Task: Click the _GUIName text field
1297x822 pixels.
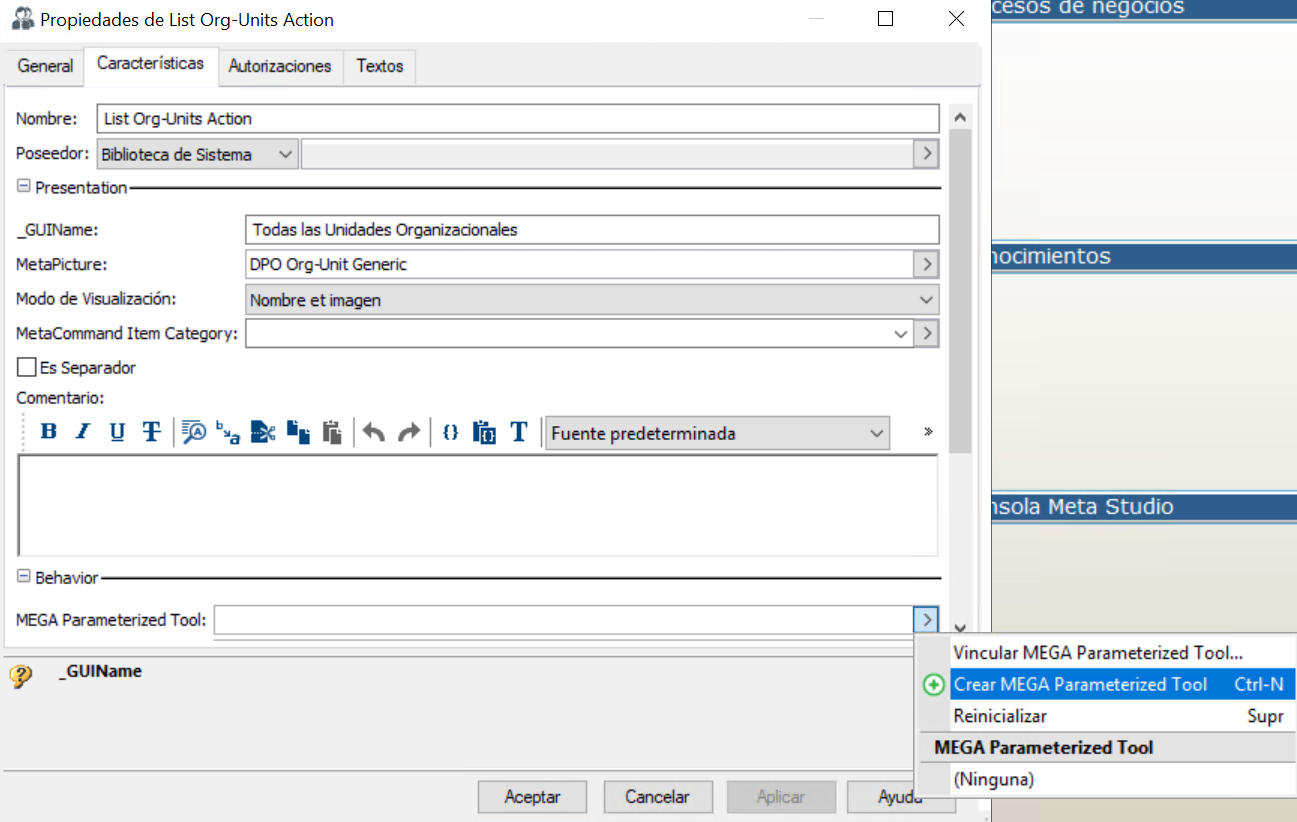Action: 592,229
